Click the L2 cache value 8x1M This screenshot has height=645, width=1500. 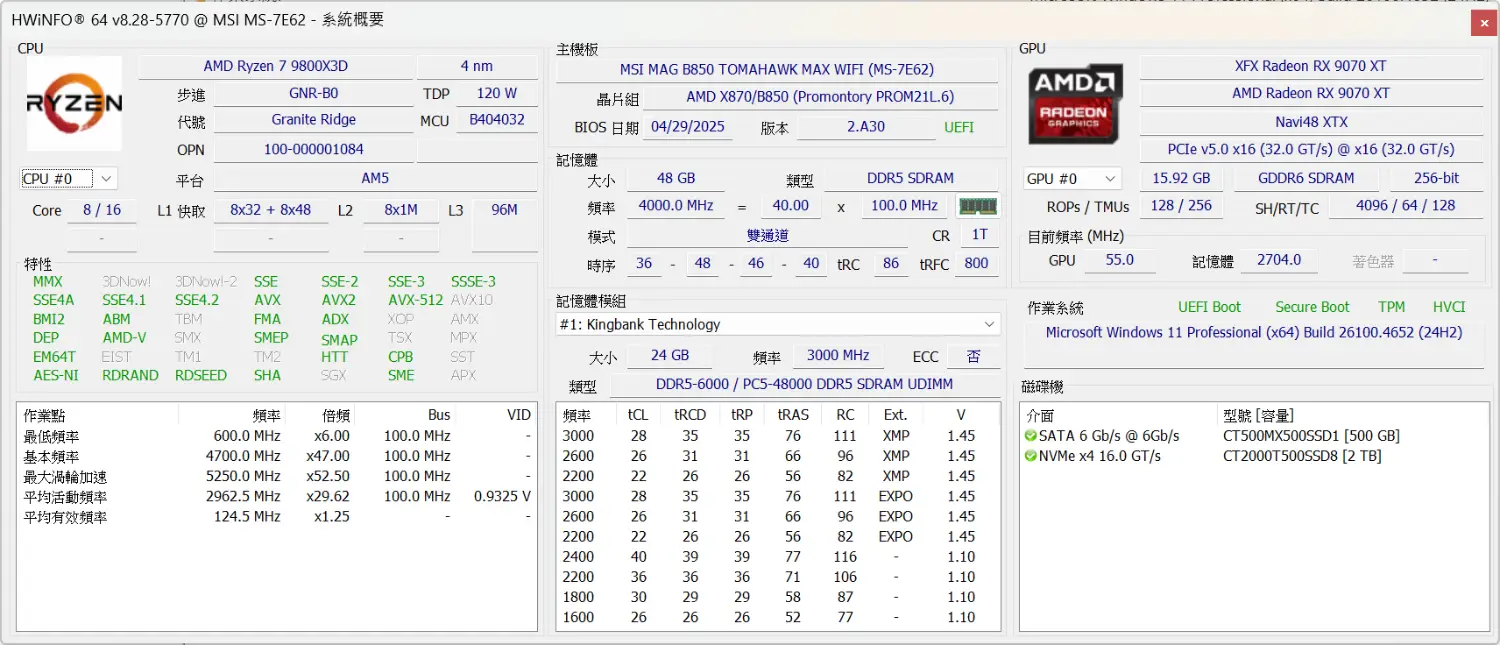coord(401,210)
